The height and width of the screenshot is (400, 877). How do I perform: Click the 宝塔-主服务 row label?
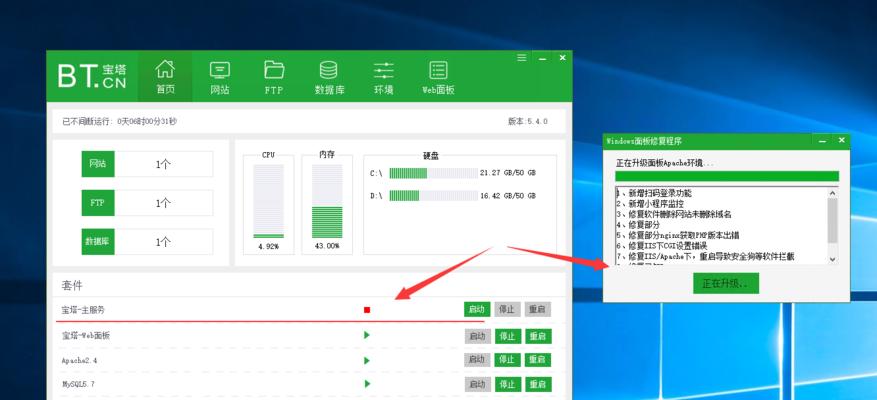click(x=83, y=309)
